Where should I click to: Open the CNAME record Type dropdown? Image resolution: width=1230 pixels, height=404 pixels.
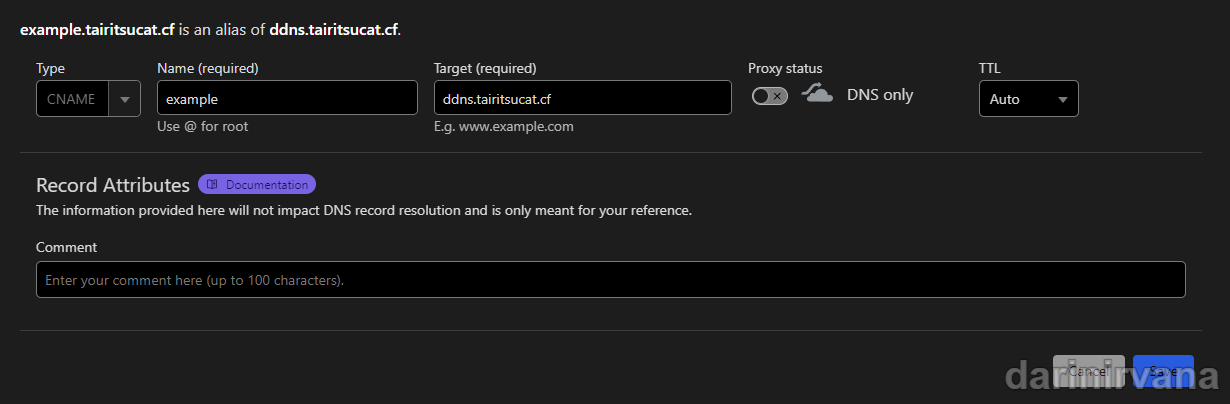click(72, 99)
